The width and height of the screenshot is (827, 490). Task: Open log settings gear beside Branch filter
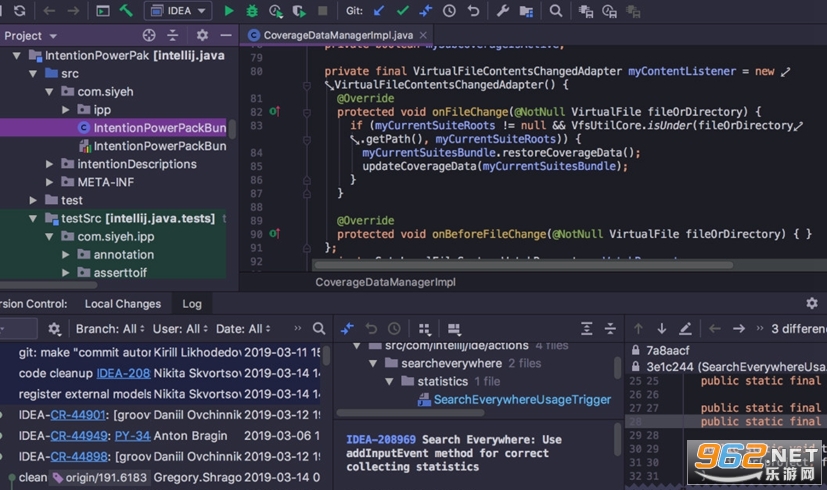coord(54,329)
